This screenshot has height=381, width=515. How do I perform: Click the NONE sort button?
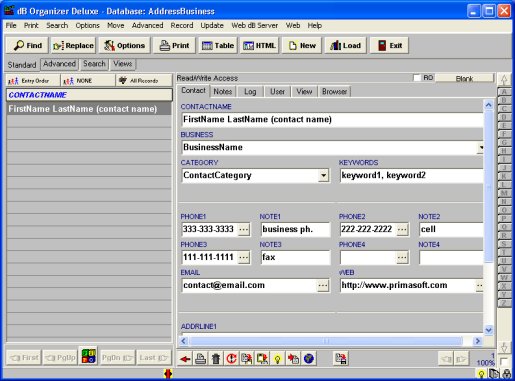[88, 81]
